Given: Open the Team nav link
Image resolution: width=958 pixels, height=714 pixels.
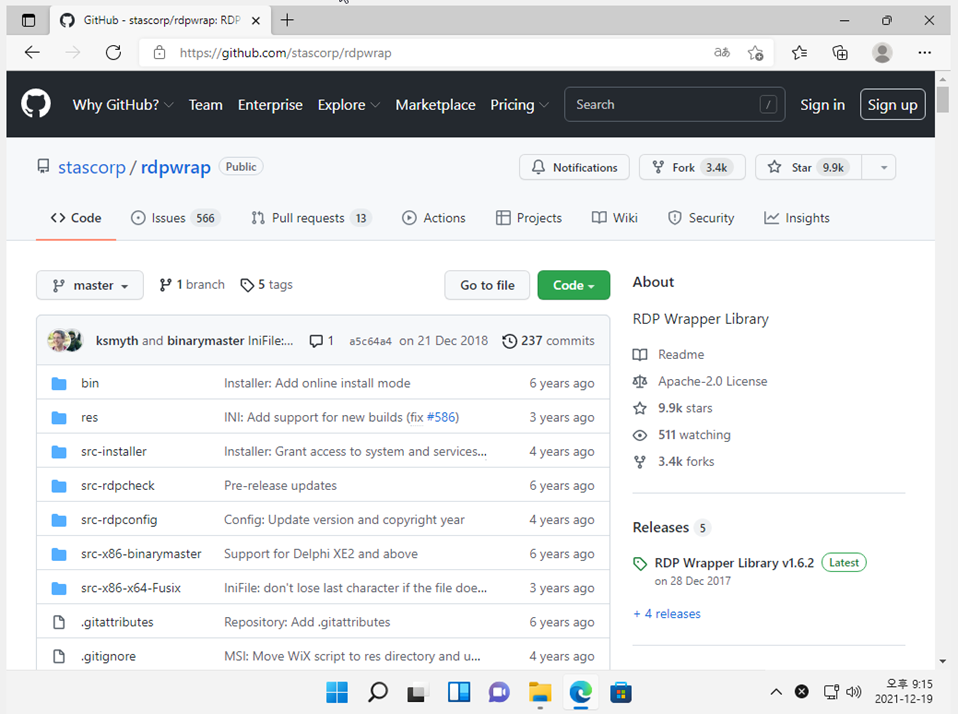Looking at the screenshot, I should click(x=205, y=105).
